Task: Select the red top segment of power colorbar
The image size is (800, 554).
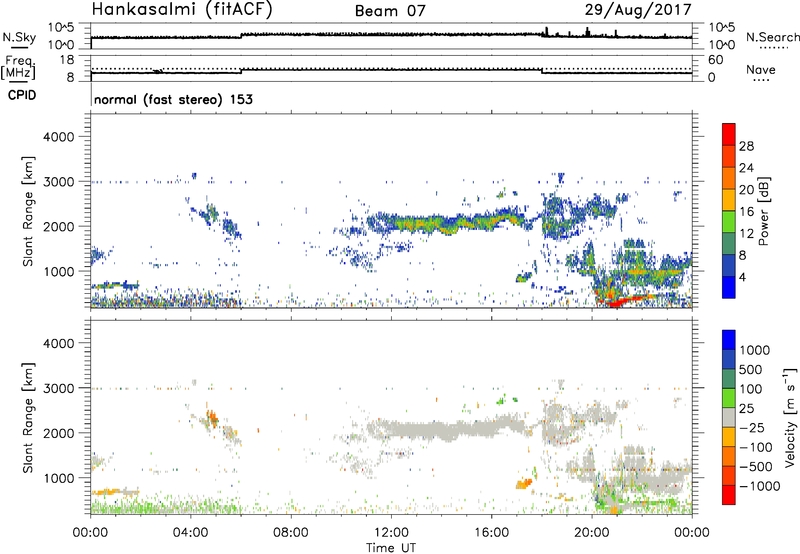Action: pyautogui.click(x=729, y=134)
